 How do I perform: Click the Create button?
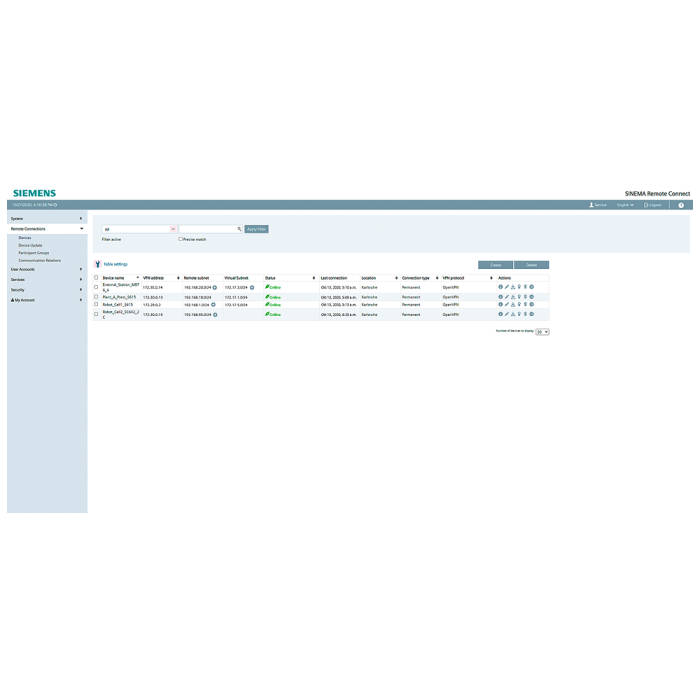[x=495, y=265]
